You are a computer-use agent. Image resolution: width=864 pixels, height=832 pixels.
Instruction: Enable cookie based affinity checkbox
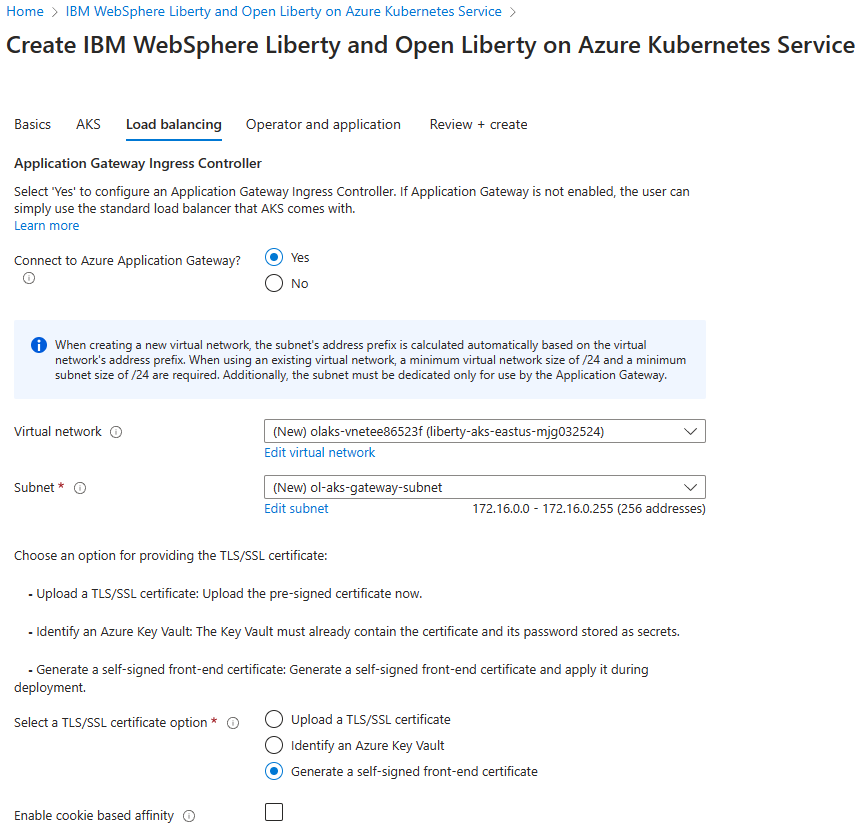274,812
